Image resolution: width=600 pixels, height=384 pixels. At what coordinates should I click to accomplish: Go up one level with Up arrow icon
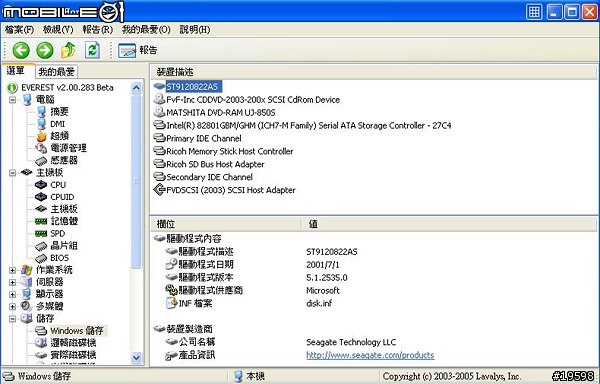pyautogui.click(x=68, y=50)
